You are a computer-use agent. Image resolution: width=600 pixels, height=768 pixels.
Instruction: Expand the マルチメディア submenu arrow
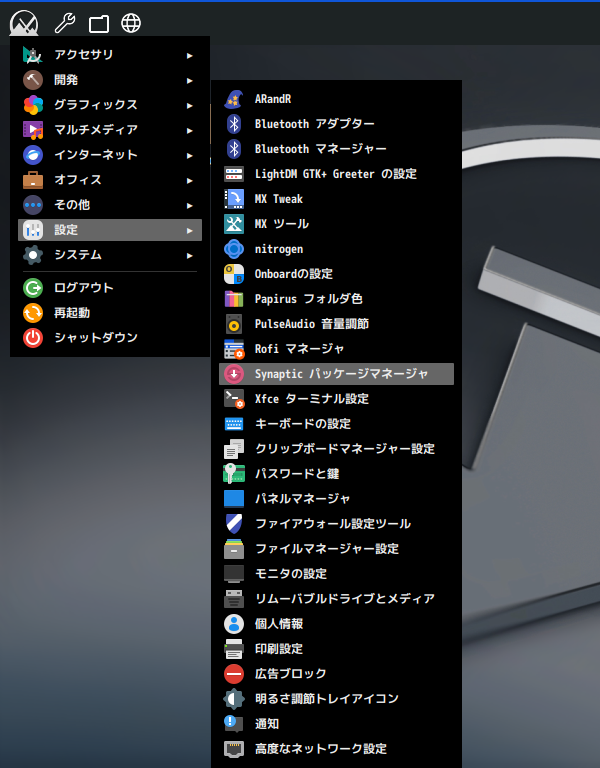pyautogui.click(x=190, y=130)
